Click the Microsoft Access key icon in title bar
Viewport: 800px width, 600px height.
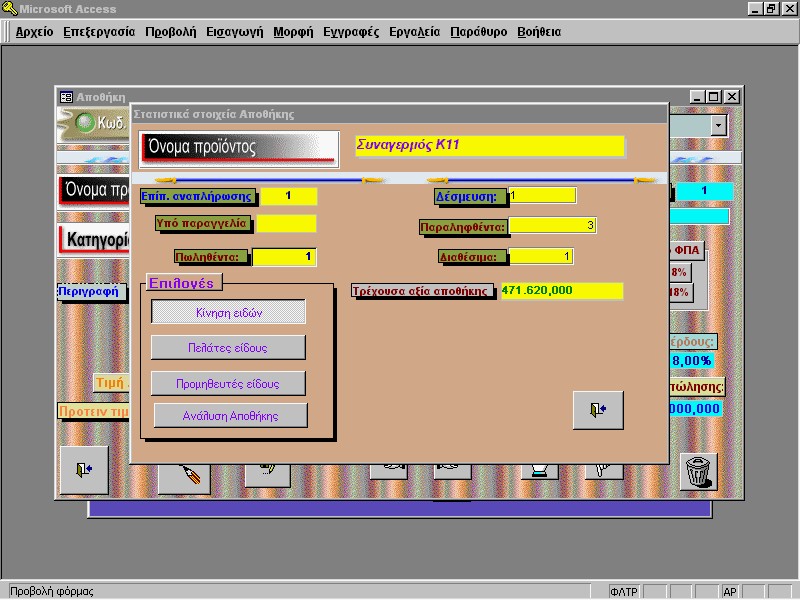(x=10, y=8)
